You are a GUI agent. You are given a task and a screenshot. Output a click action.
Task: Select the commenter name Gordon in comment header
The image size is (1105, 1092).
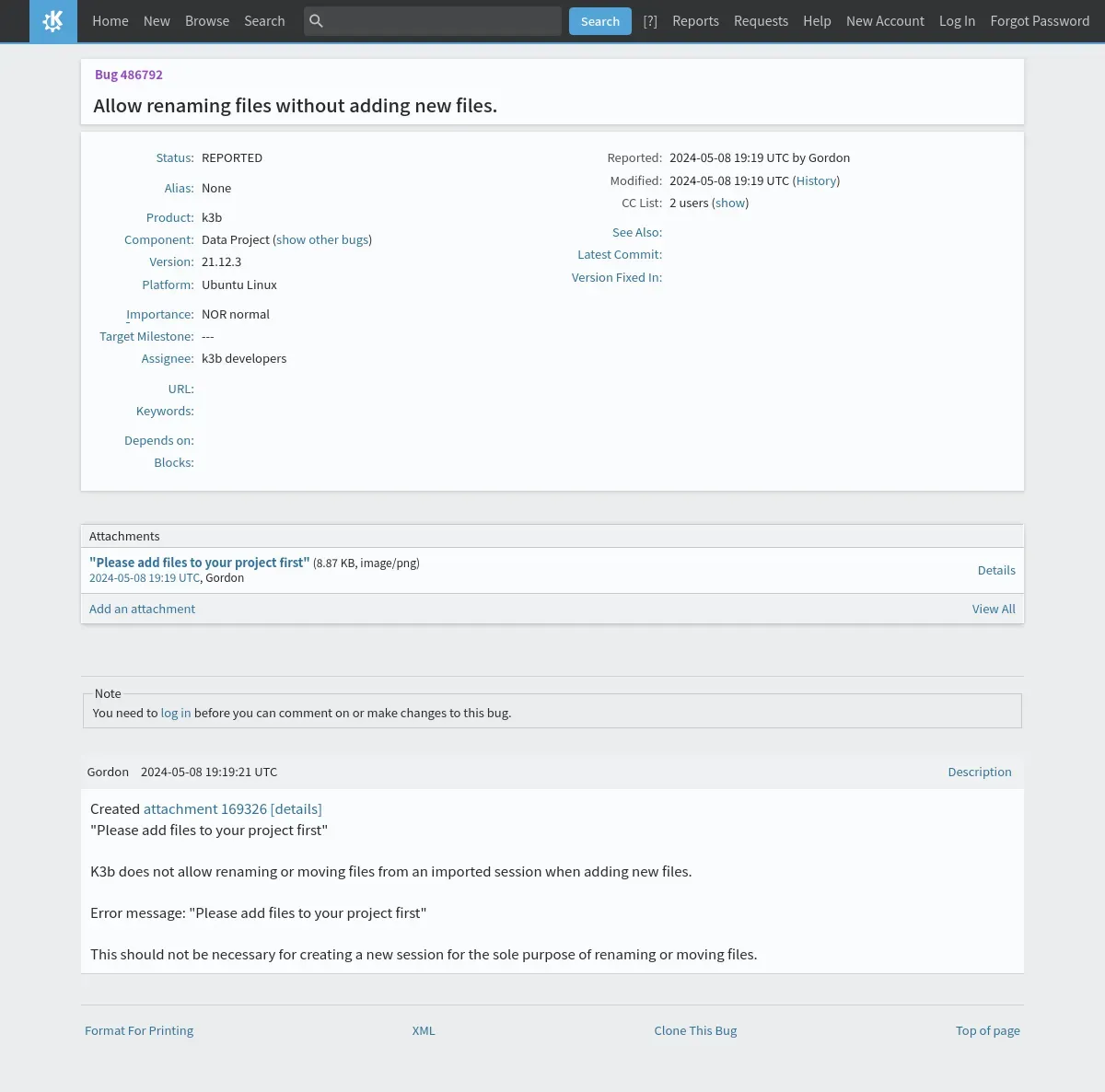pos(108,772)
